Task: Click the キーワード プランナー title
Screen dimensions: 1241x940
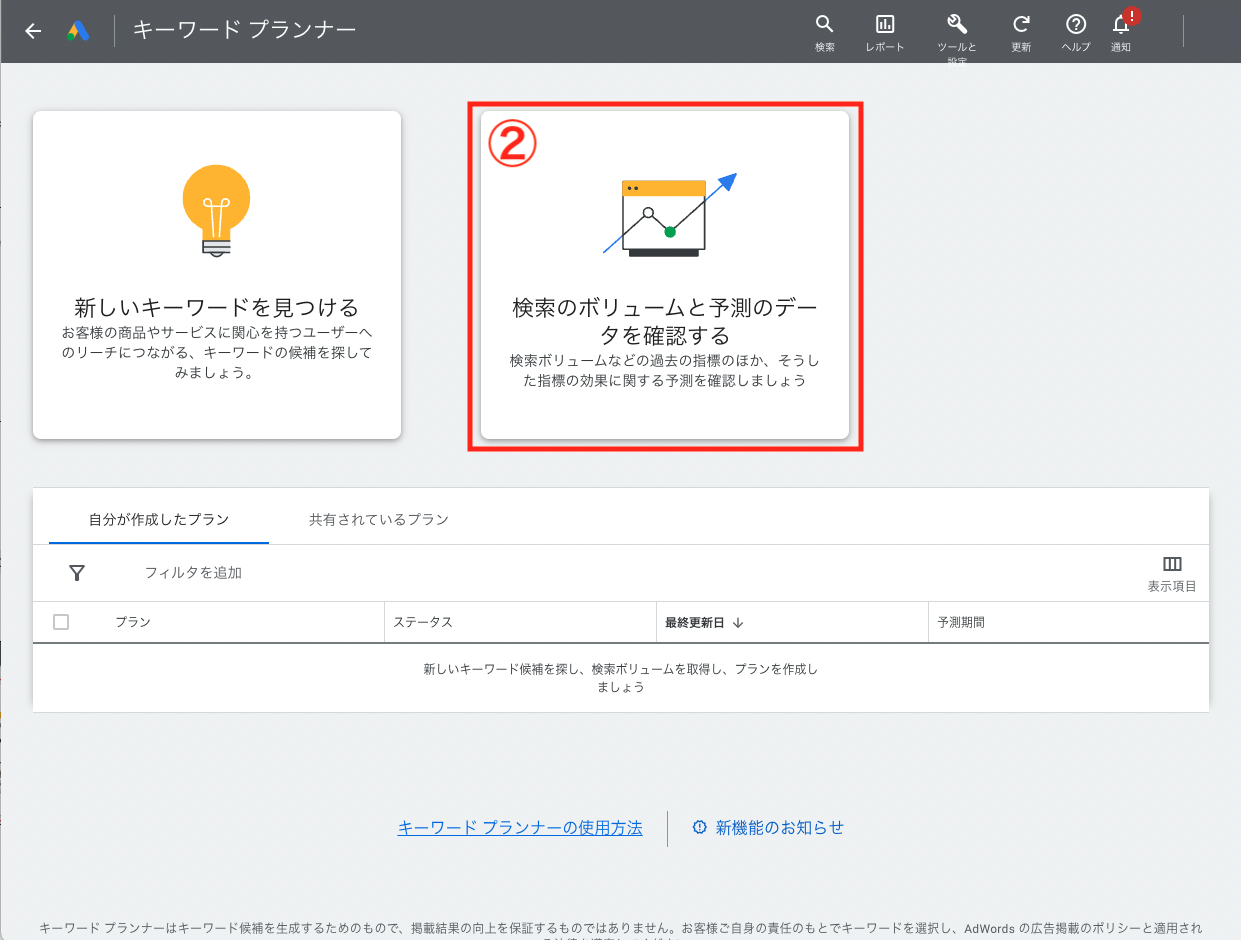Action: [x=244, y=30]
